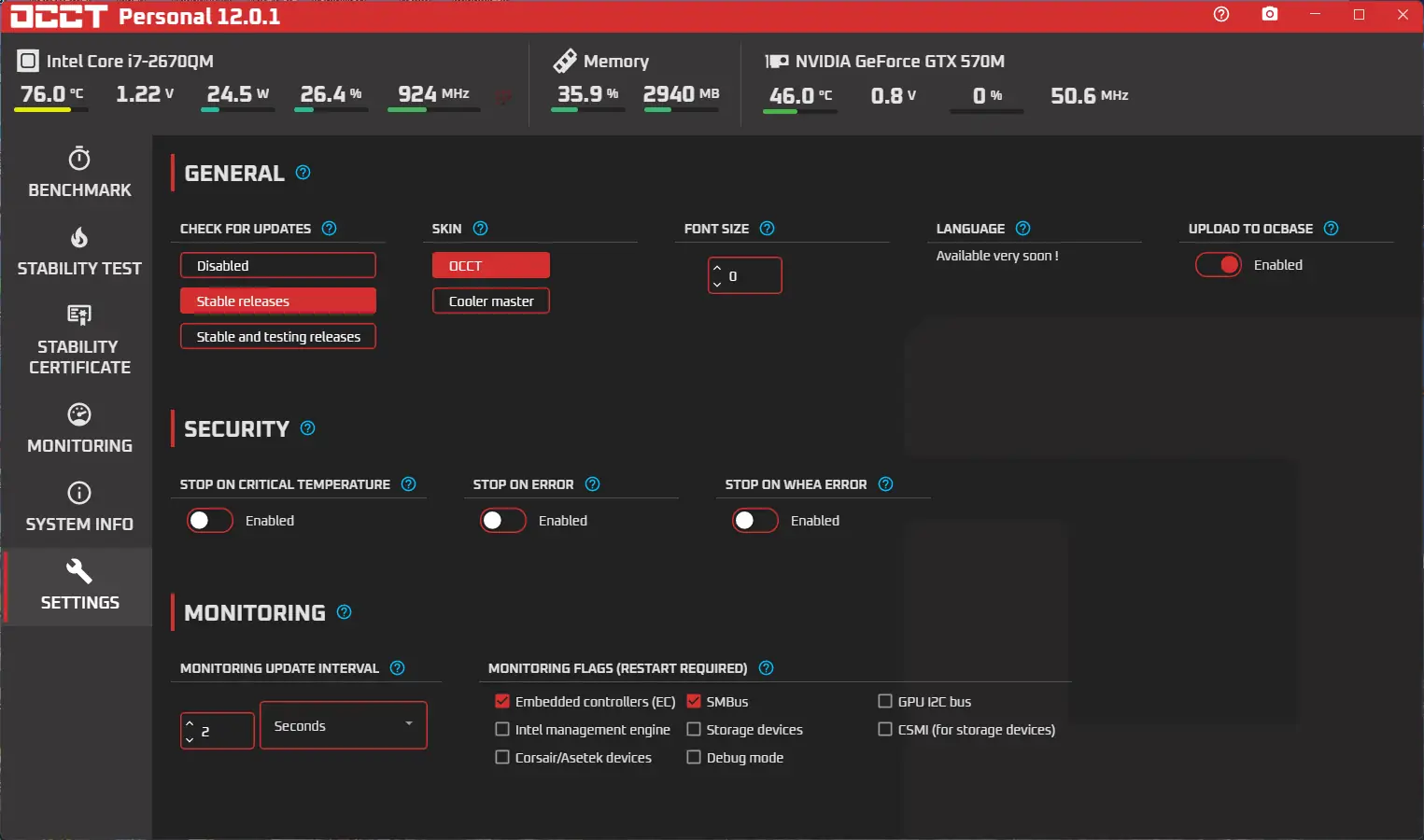Click the NVIDIA GPU card icon

tap(777, 62)
